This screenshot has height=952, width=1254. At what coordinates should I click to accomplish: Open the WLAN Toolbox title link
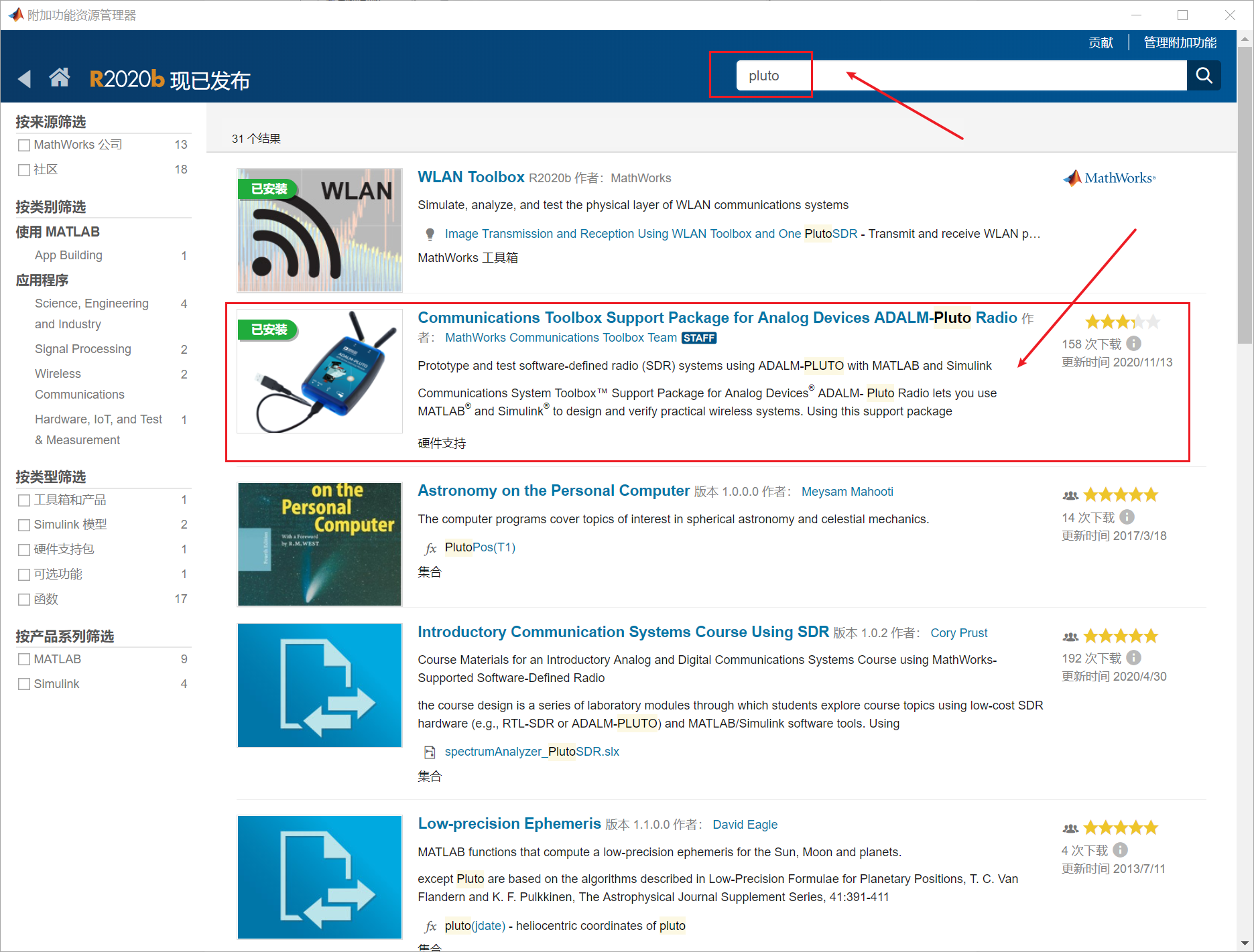coord(471,177)
